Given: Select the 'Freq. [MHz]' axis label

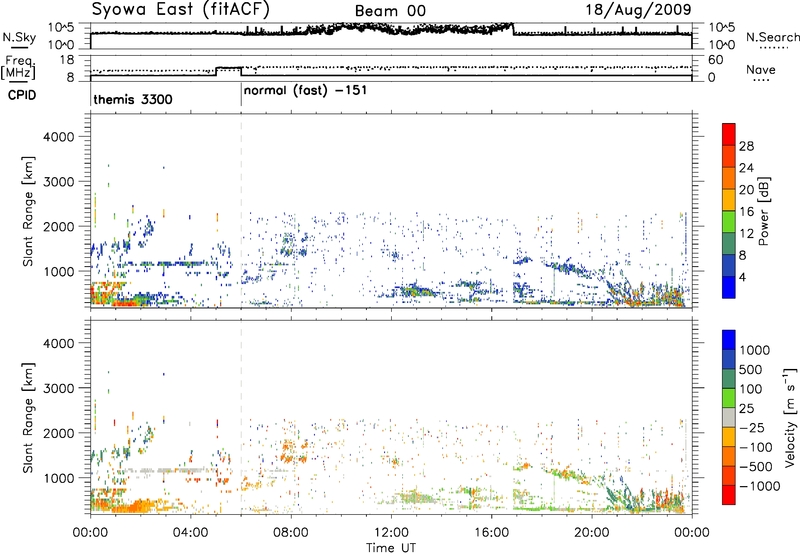Looking at the screenshot, I should (19, 68).
